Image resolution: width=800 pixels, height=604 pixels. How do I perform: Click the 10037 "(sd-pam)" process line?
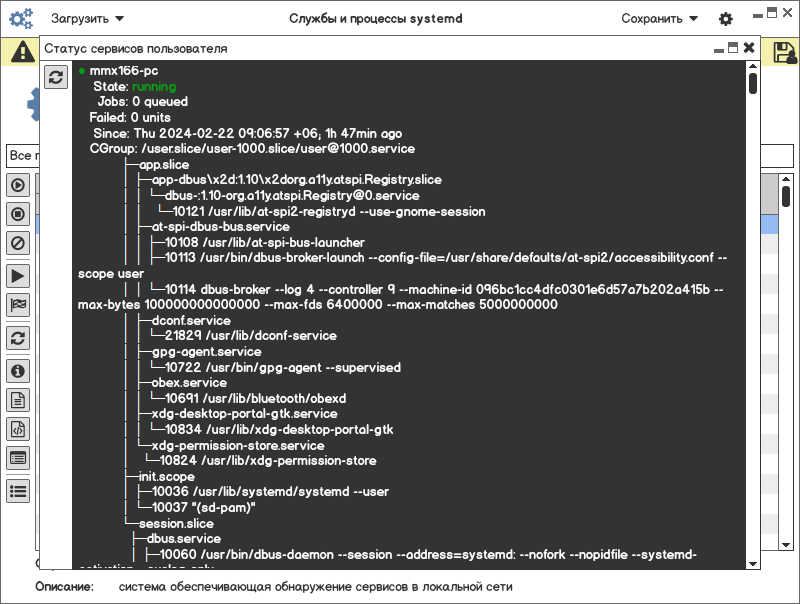tap(204, 508)
